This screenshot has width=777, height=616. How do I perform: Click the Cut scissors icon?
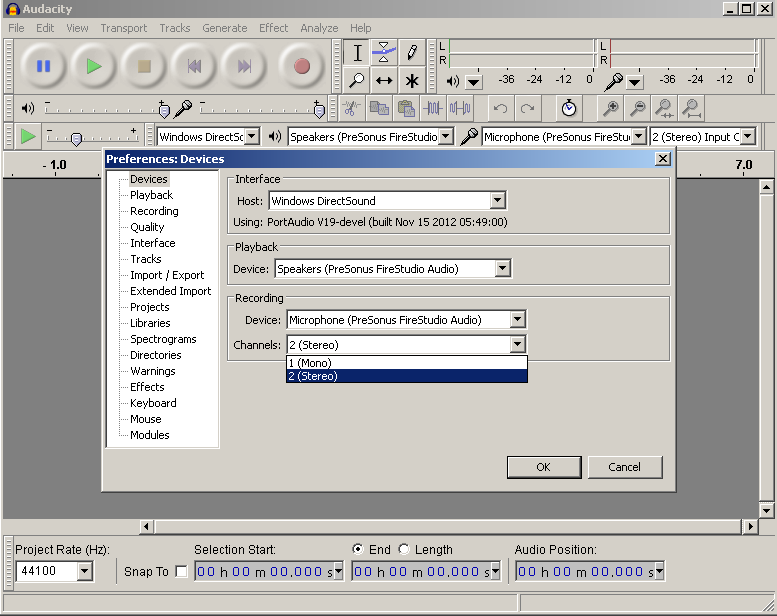click(x=352, y=108)
